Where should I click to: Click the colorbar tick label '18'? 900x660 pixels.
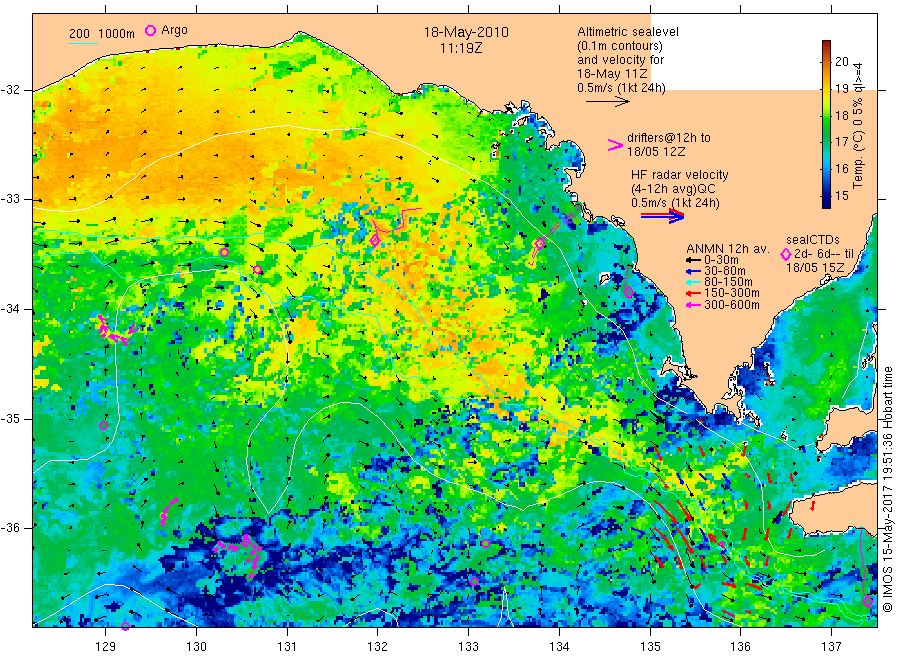tap(841, 115)
